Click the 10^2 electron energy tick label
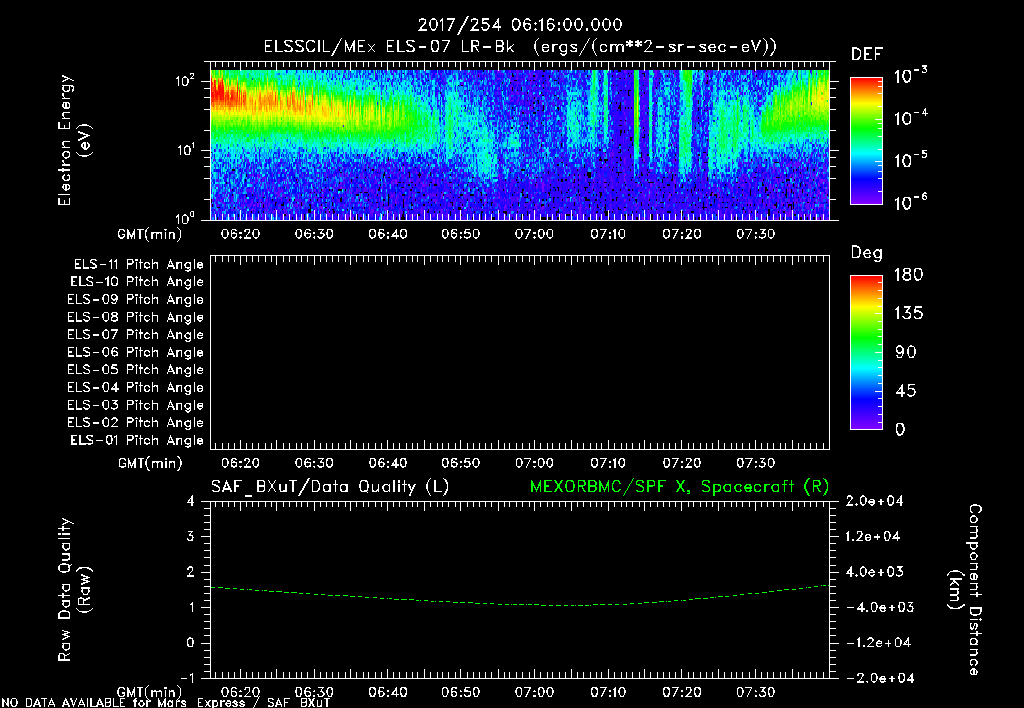This screenshot has height=708, width=1024. (185, 81)
